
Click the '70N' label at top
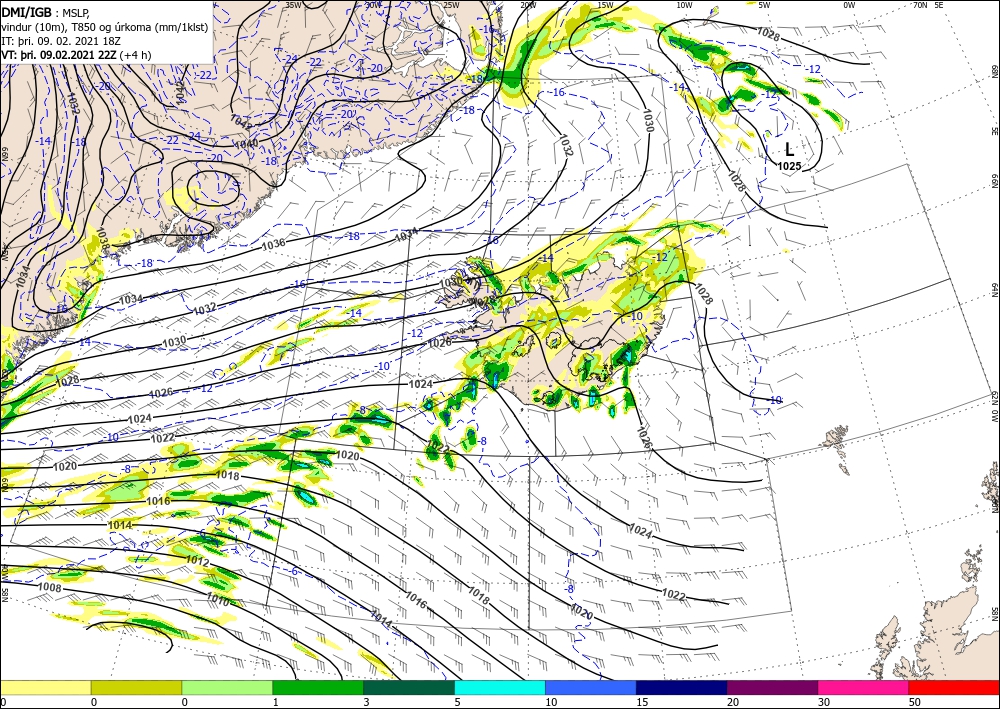(920, 5)
